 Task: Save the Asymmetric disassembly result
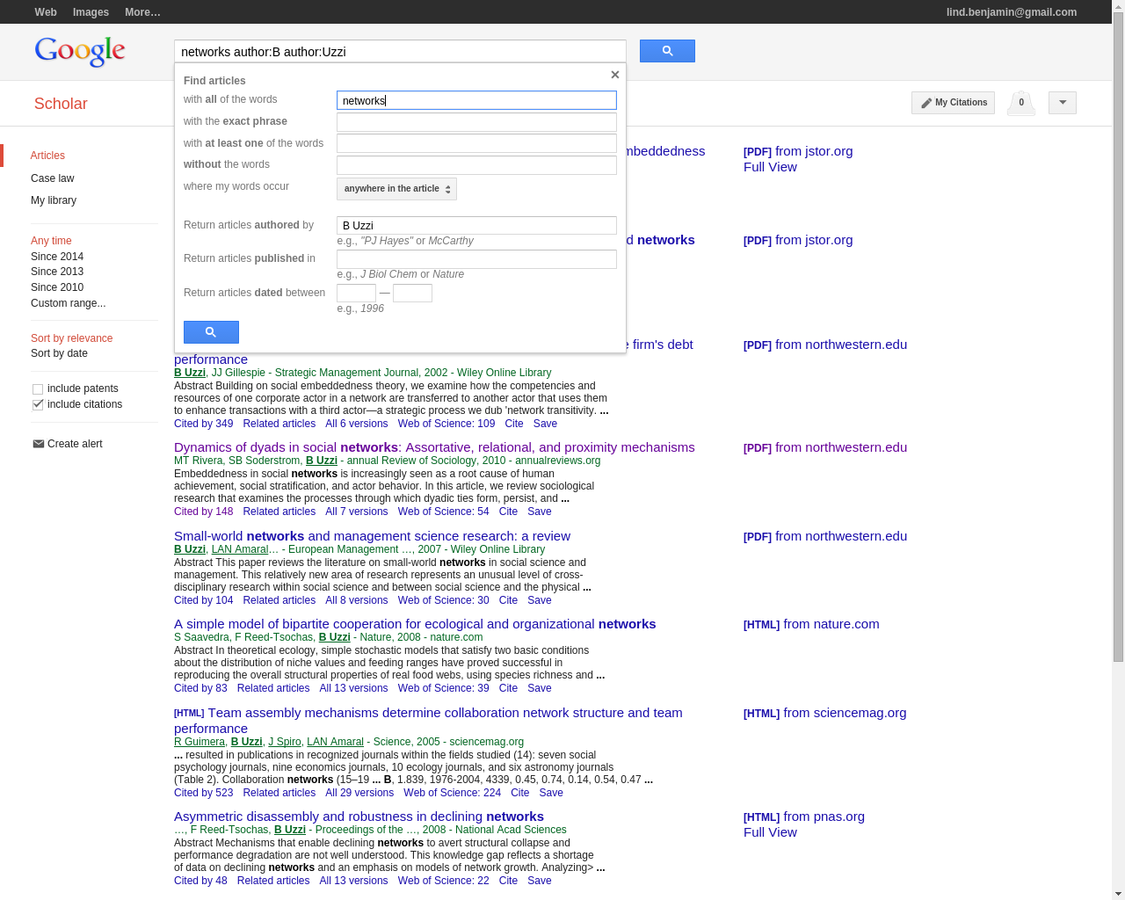[539, 881]
